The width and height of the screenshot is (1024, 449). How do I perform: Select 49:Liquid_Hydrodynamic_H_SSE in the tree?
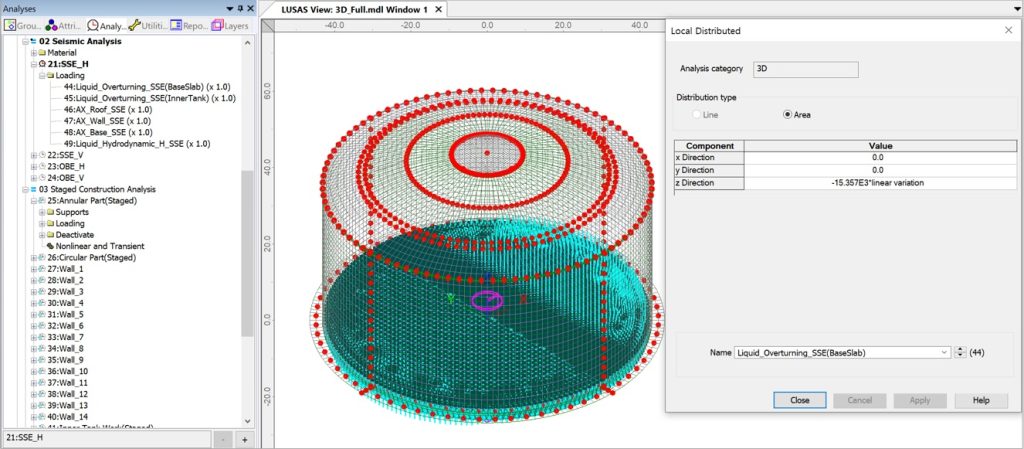136,143
